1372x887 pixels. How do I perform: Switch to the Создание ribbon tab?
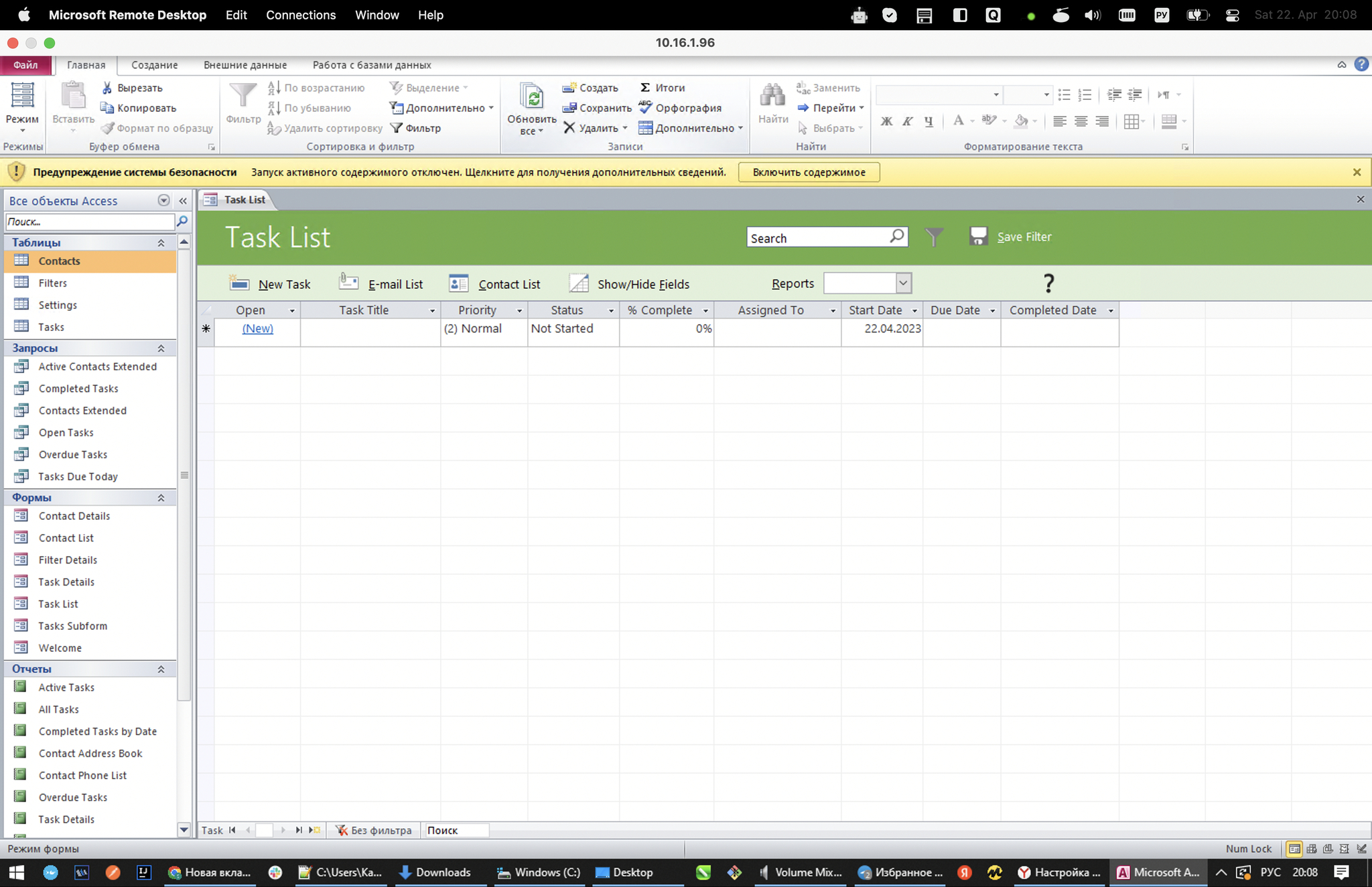point(154,65)
